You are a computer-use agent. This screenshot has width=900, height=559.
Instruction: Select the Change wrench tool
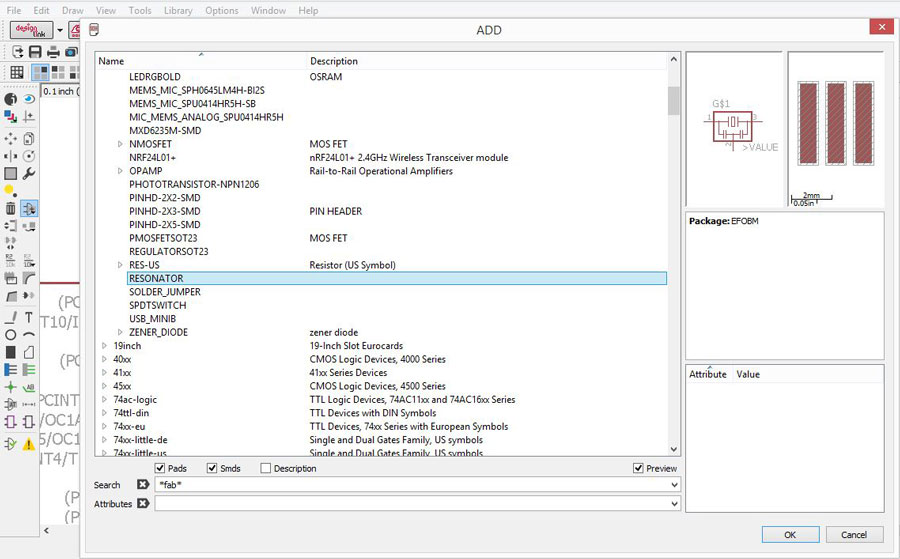[29, 173]
